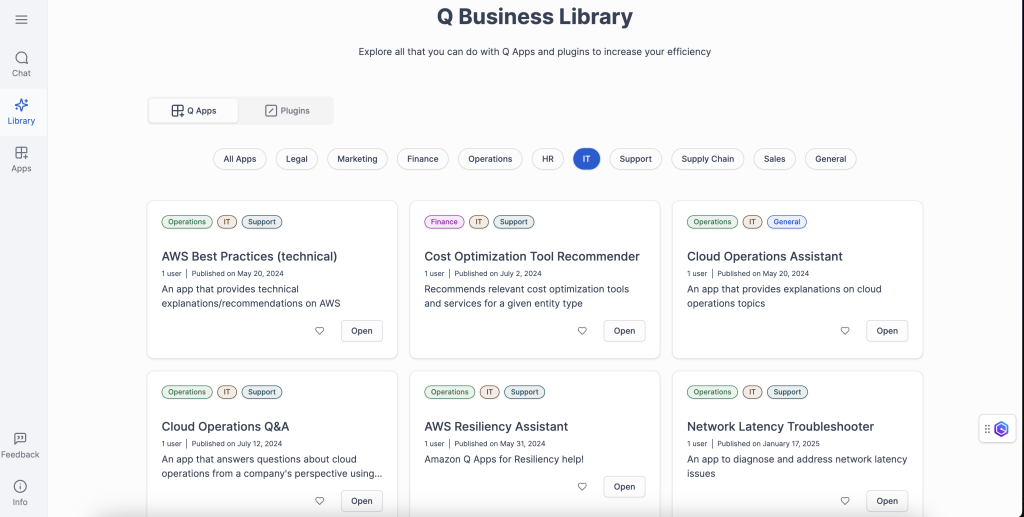Open Apps in the sidebar
The width and height of the screenshot is (1024, 517).
click(22, 160)
